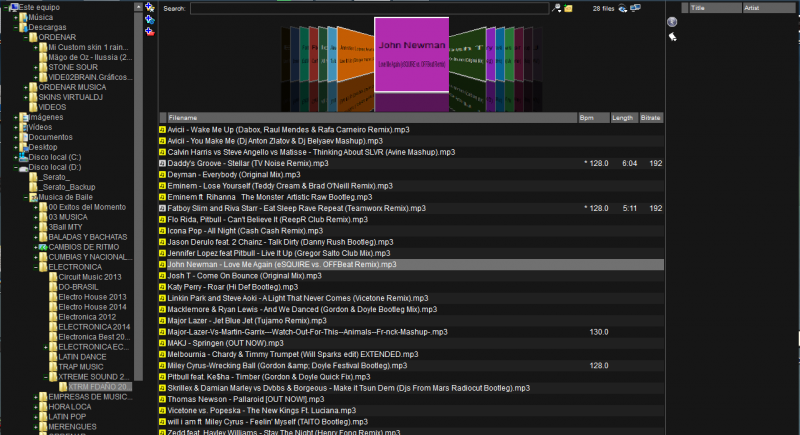Click the music icon of Daddy's Groove Stellar row
800x435 pixels.
coord(162,164)
